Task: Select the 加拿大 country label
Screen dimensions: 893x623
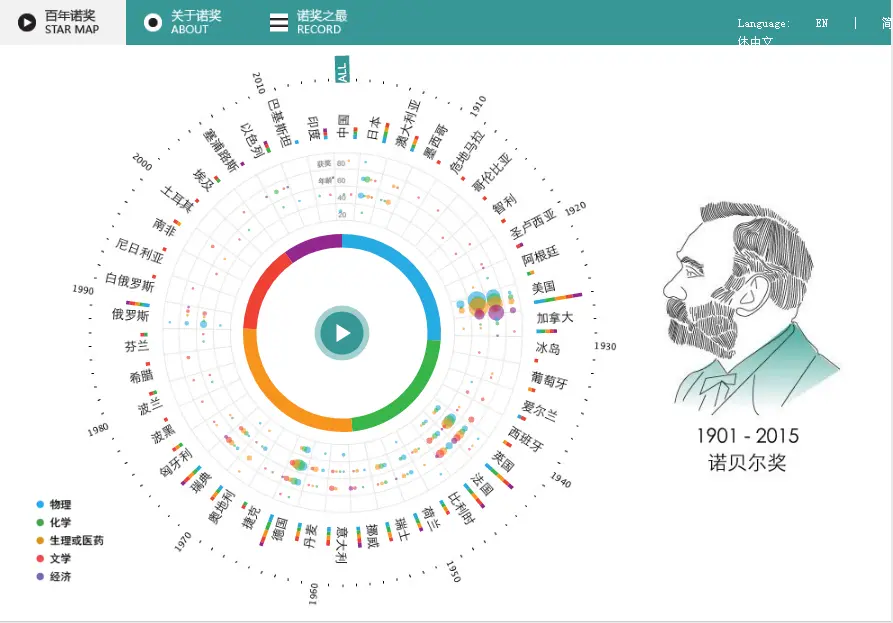Action: [554, 318]
